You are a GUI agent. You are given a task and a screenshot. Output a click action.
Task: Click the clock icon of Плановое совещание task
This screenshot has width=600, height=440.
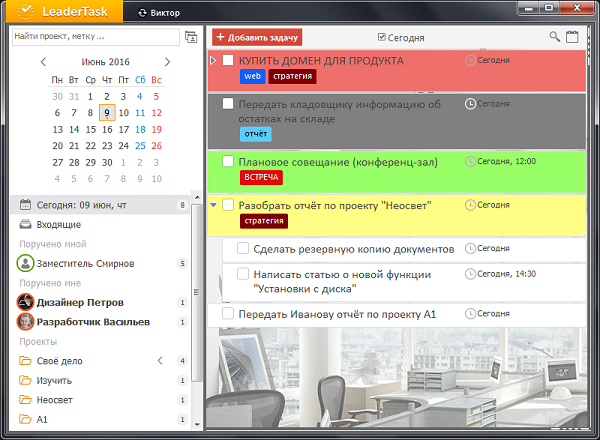click(x=470, y=161)
